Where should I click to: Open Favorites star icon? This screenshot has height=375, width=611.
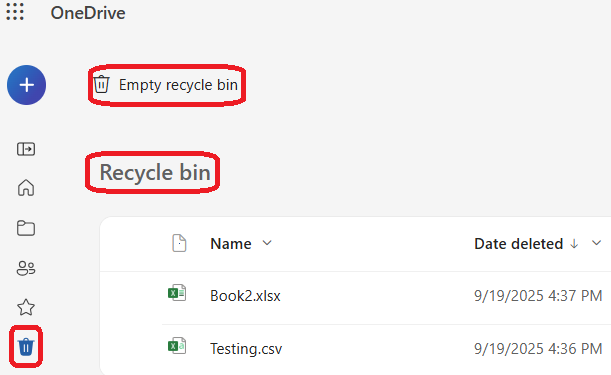pyautogui.click(x=26, y=307)
